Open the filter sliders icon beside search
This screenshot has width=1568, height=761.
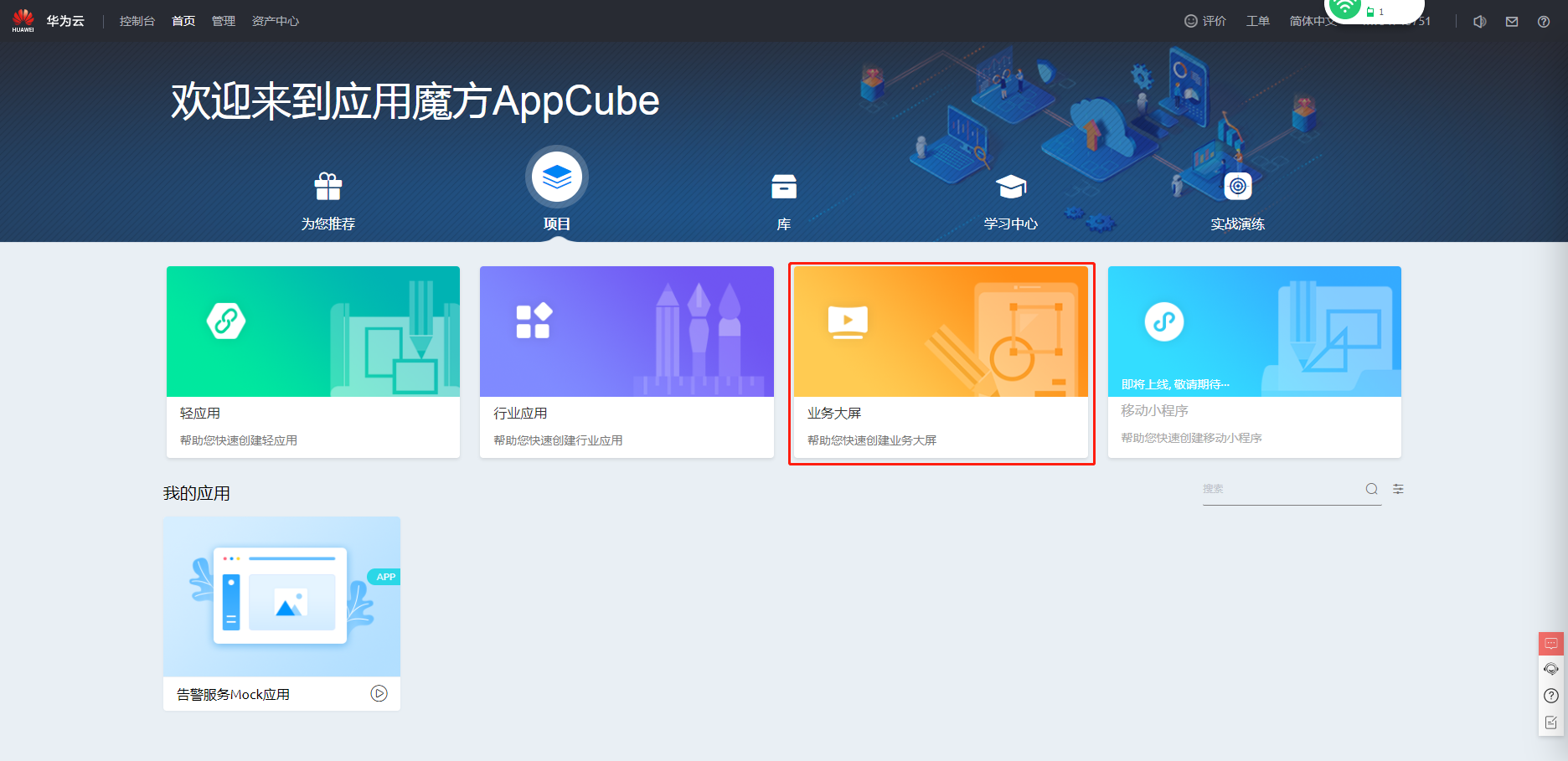(x=1398, y=489)
